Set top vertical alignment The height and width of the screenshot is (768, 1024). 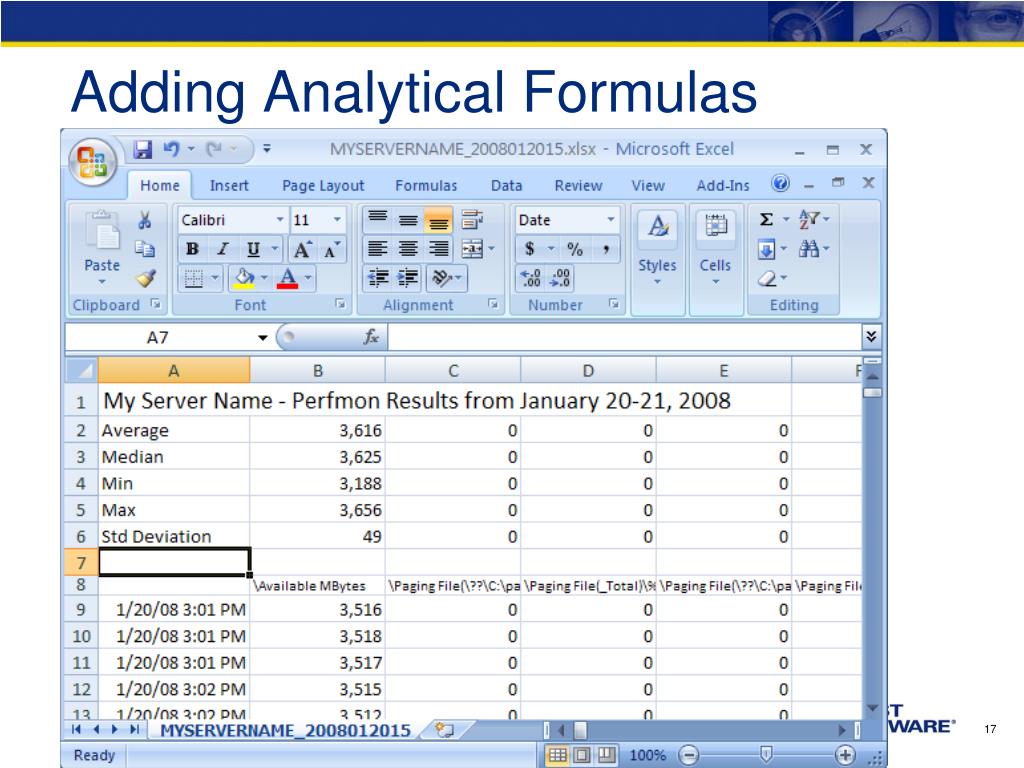(378, 220)
